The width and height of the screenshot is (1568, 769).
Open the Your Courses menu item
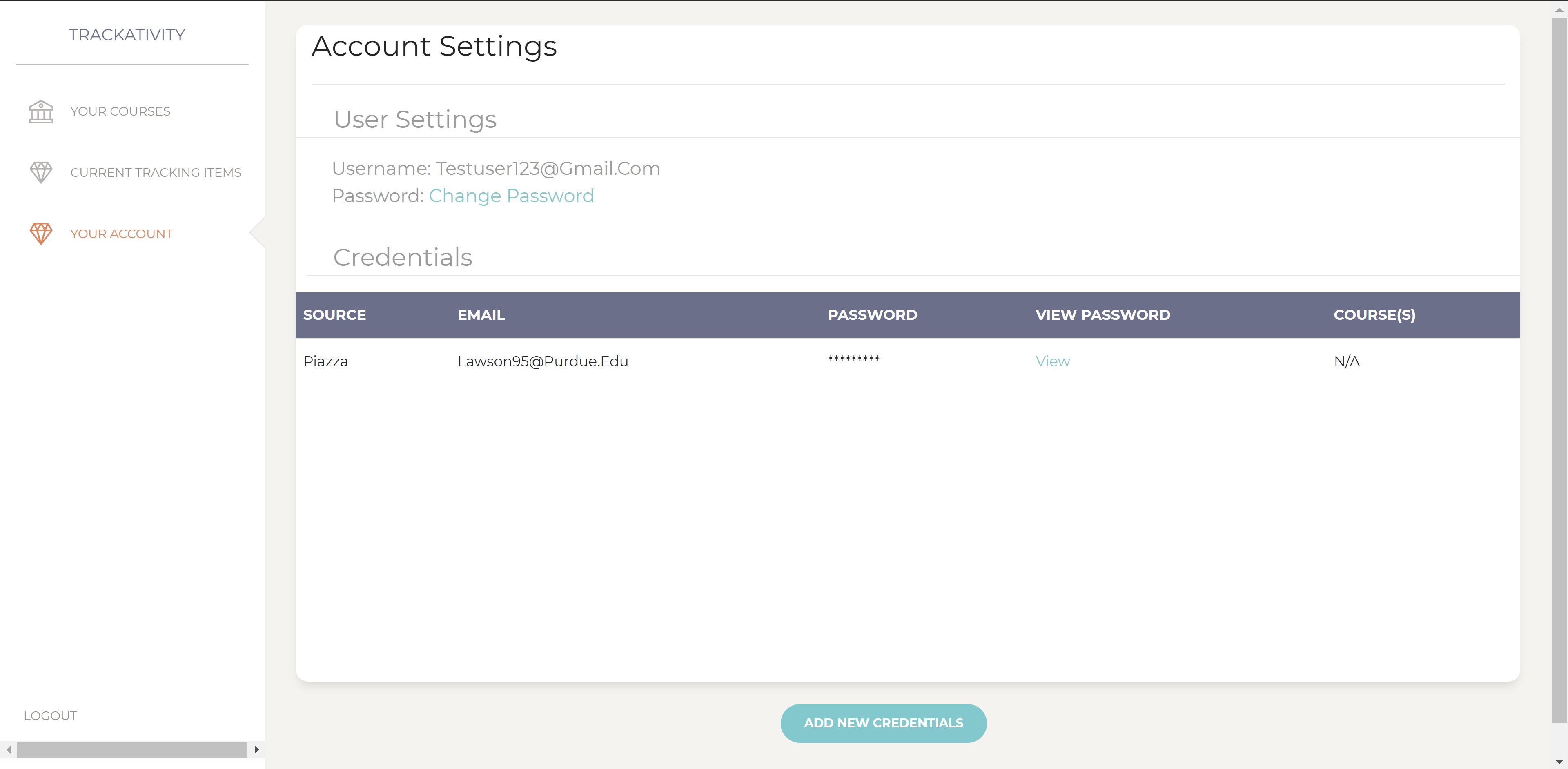coord(120,111)
